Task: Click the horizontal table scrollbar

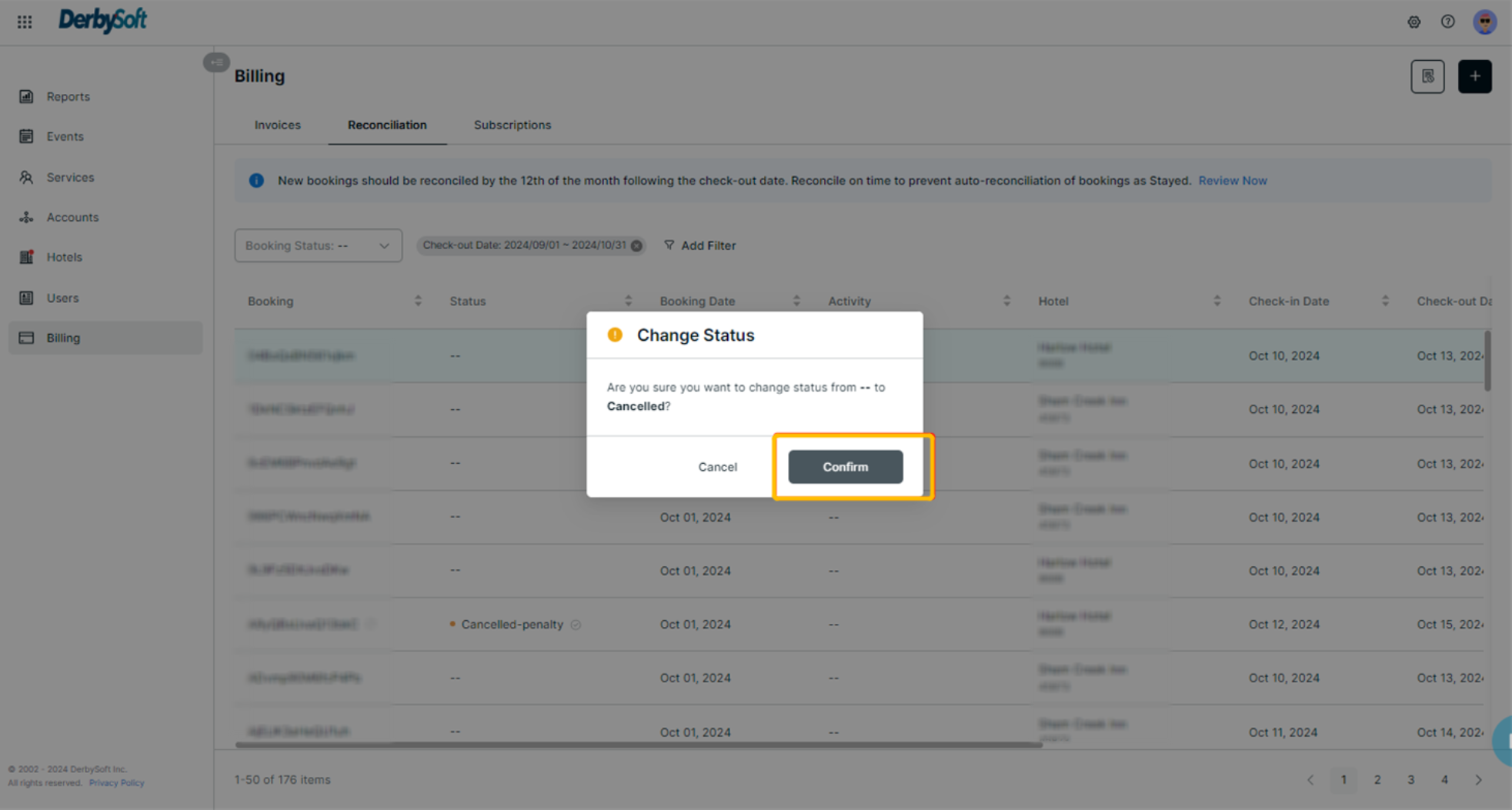Action: 639,745
